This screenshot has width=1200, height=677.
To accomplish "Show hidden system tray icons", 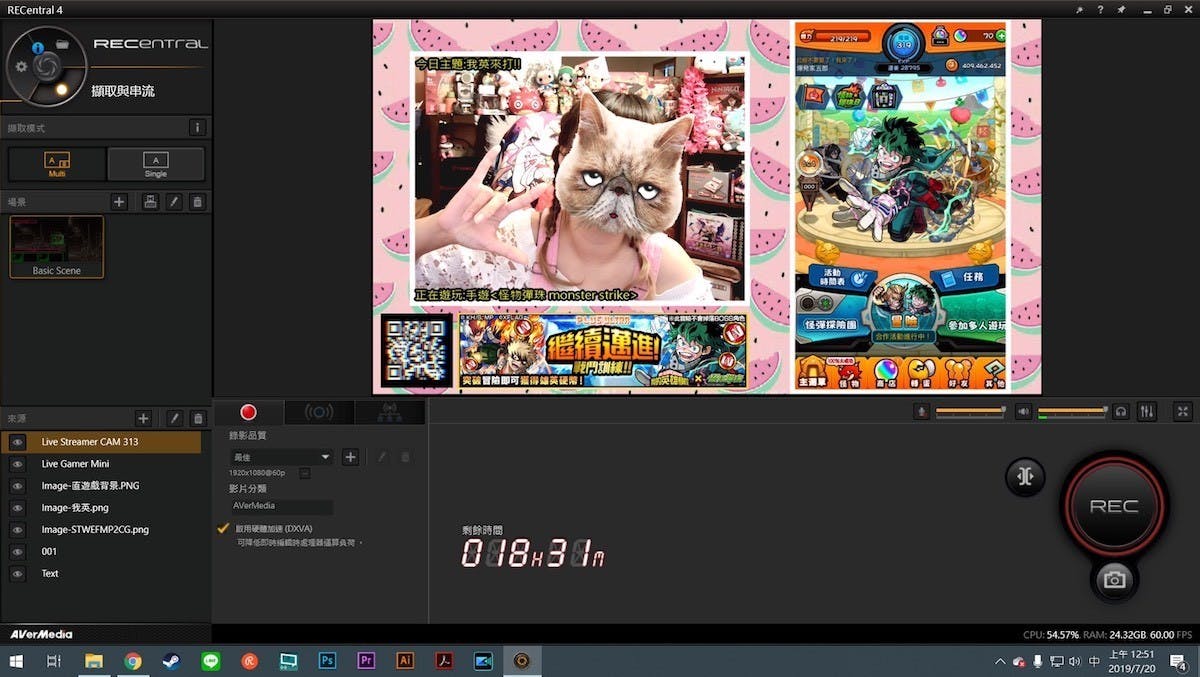I will tap(1000, 661).
